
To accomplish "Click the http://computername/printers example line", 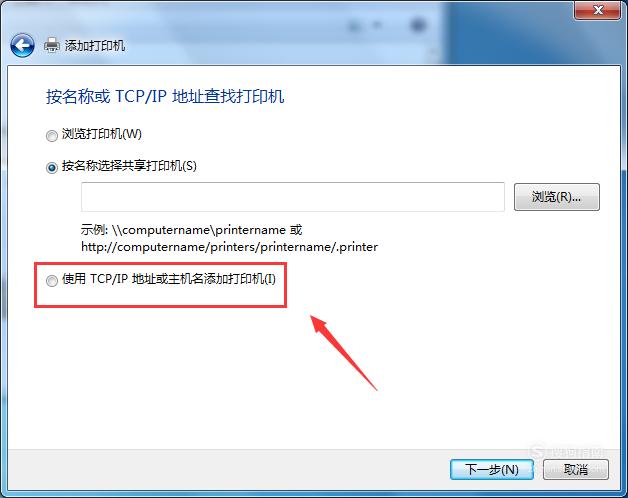I will pos(229,247).
